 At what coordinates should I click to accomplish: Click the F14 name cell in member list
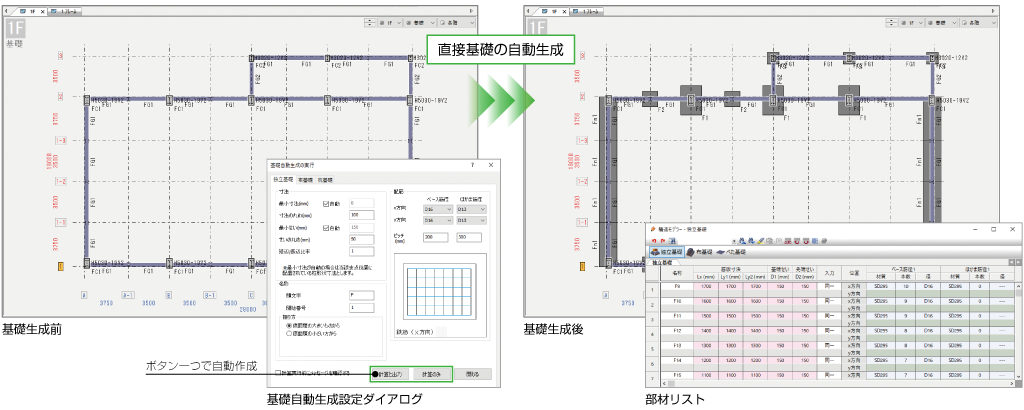(x=677, y=360)
